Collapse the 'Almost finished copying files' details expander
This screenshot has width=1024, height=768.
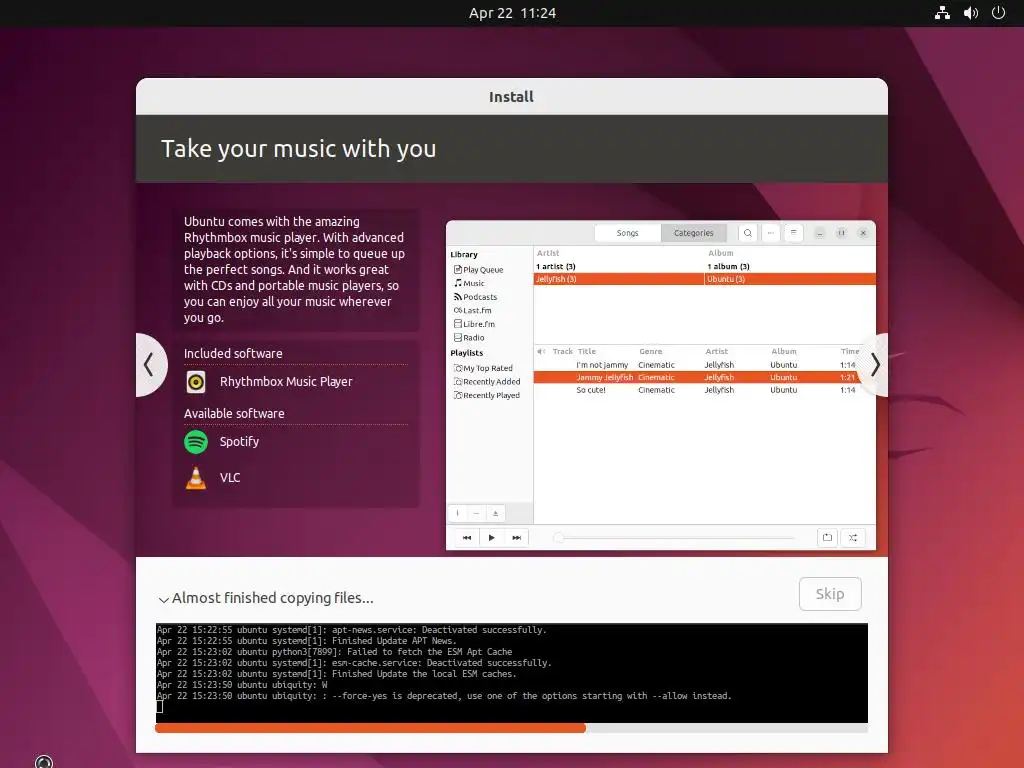coord(163,599)
